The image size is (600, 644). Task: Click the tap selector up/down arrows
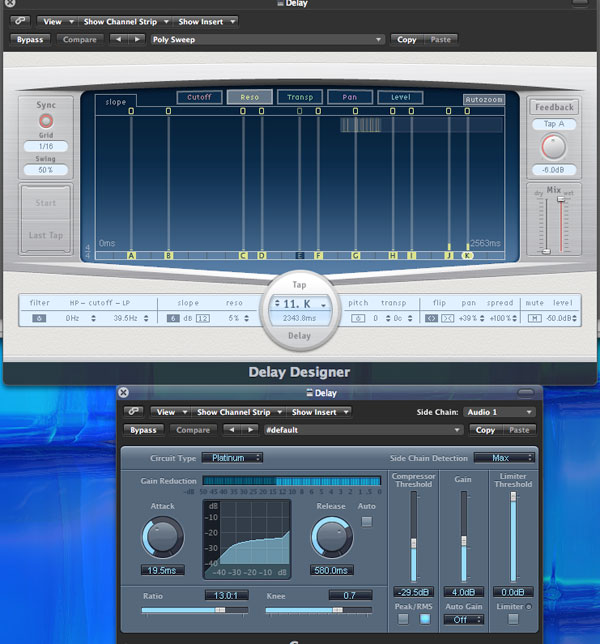point(277,303)
